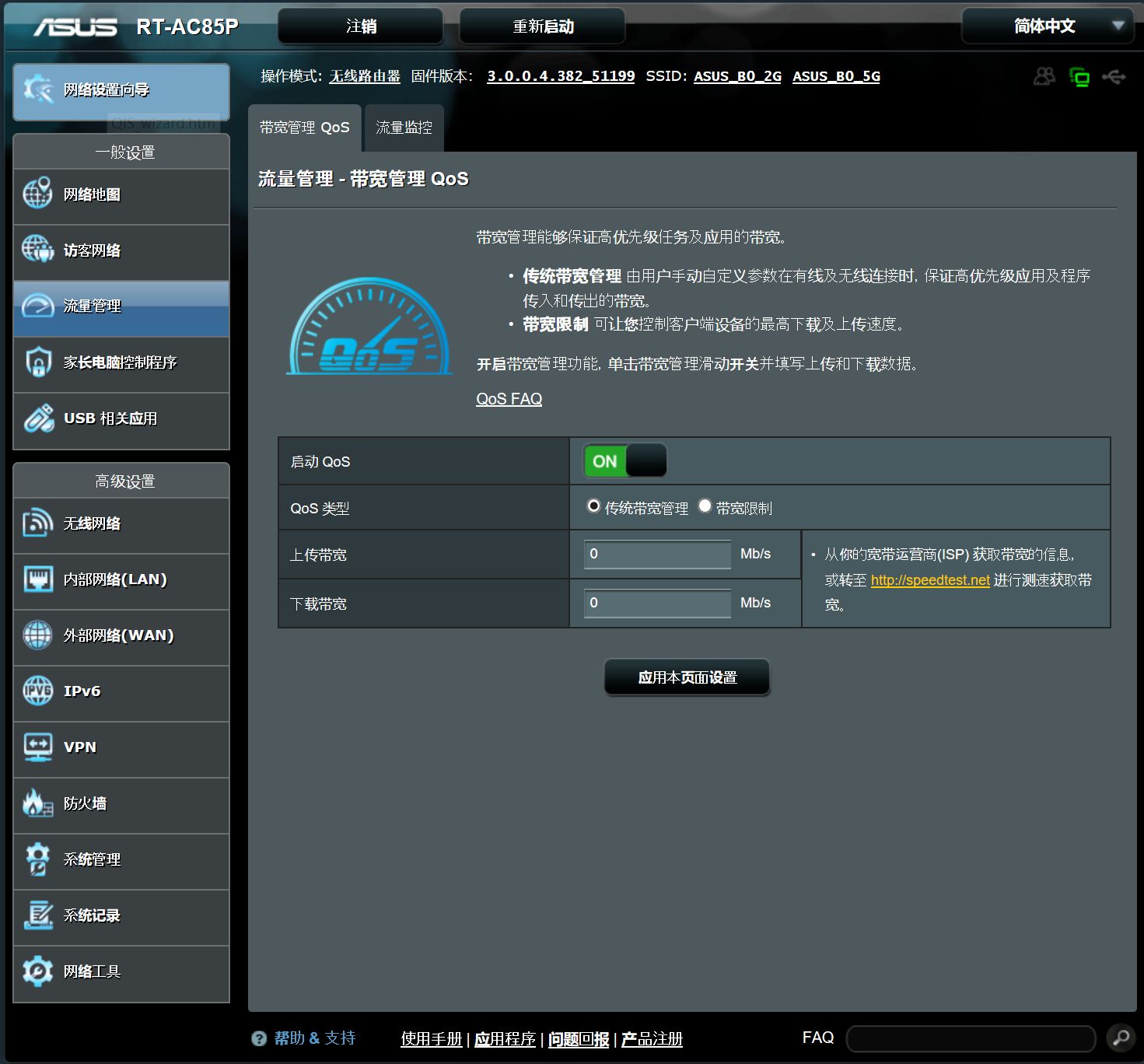The width and height of the screenshot is (1144, 1064).
Task: Click the FAQ search magnifier icon
Action: [x=1121, y=1038]
